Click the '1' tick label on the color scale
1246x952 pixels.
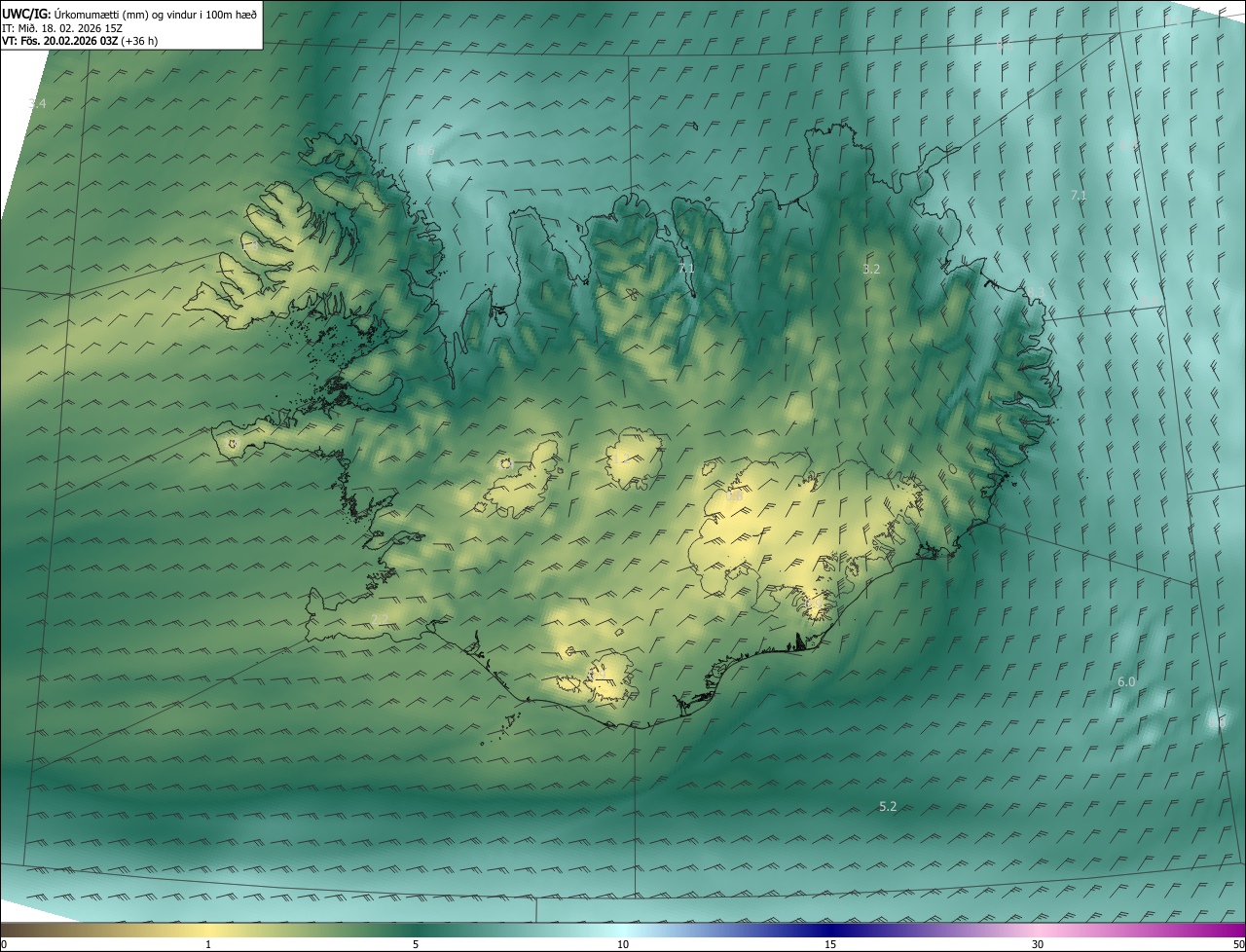click(x=208, y=944)
